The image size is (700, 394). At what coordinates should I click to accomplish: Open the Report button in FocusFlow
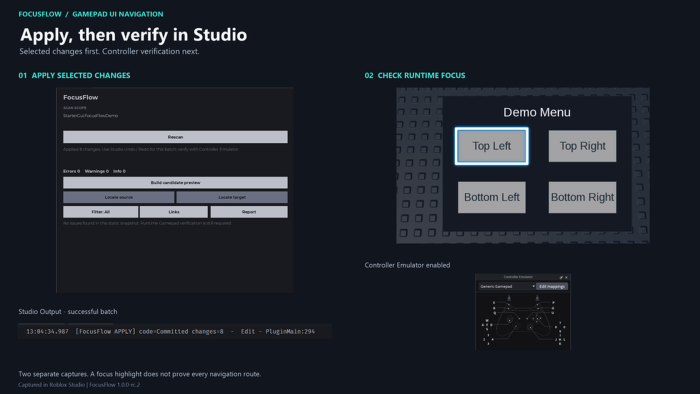click(249, 212)
